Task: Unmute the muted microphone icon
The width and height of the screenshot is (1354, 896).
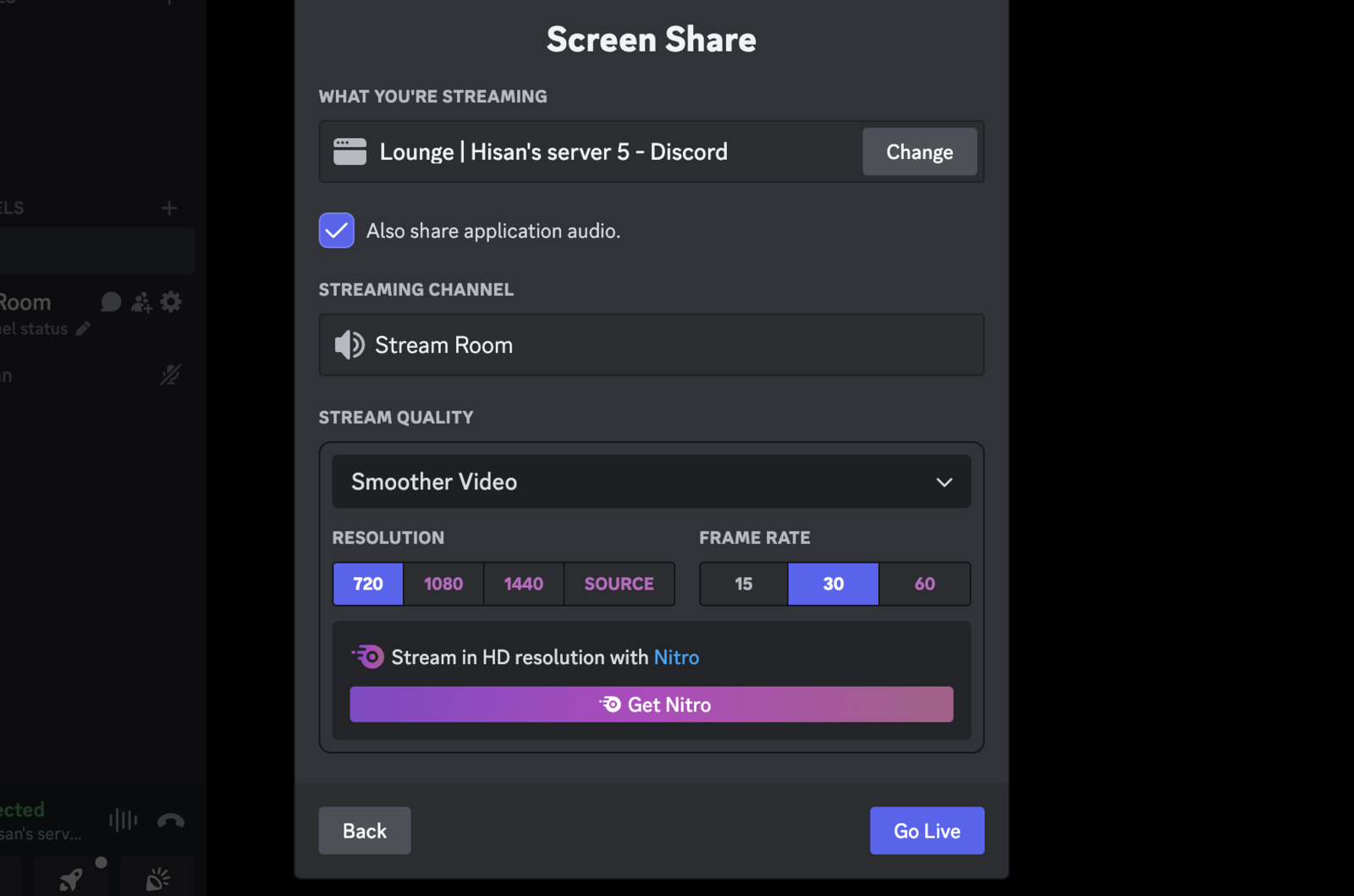Action: coord(168,374)
